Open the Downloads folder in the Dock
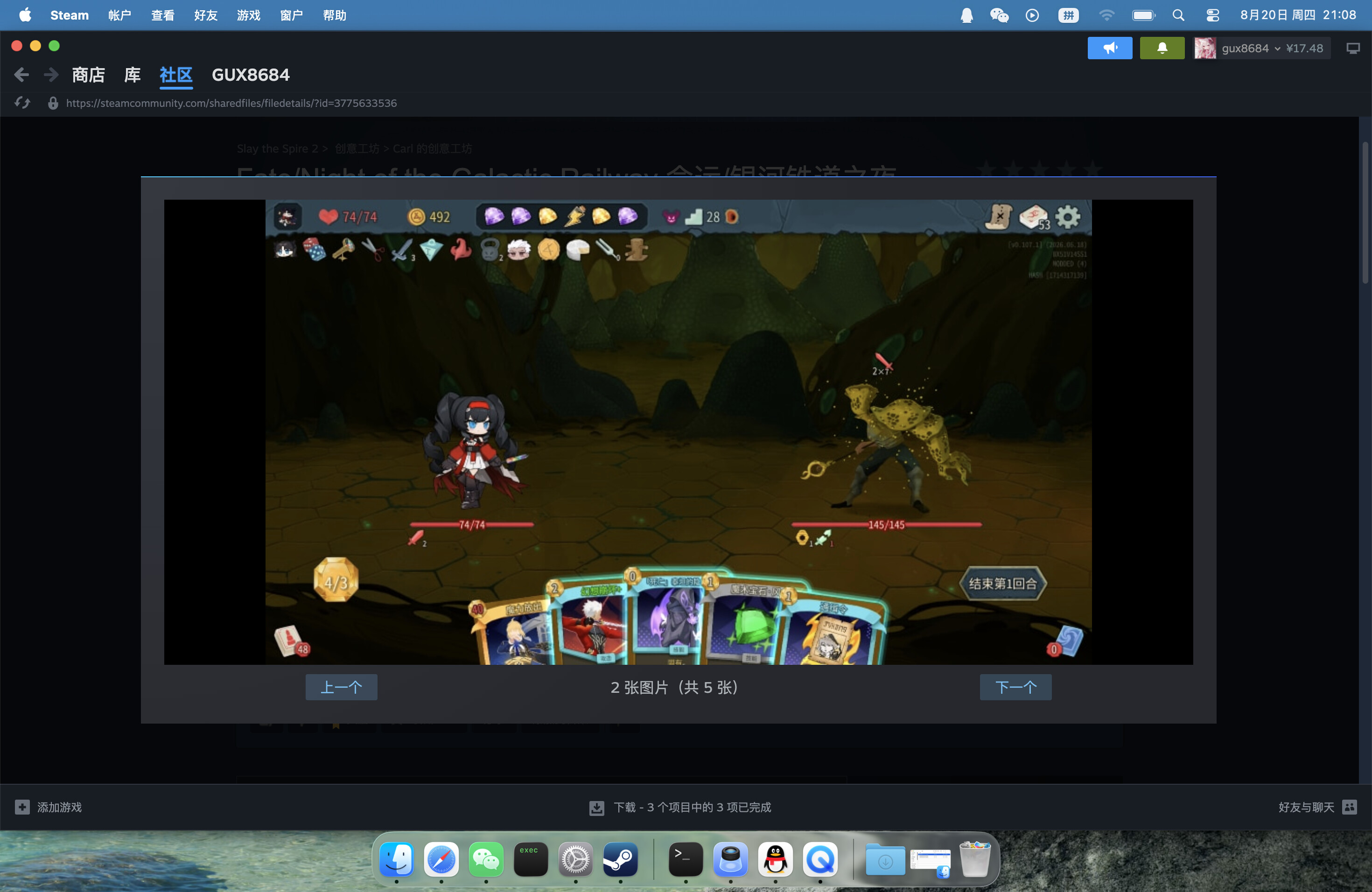The width and height of the screenshot is (1372, 892). pos(885,859)
